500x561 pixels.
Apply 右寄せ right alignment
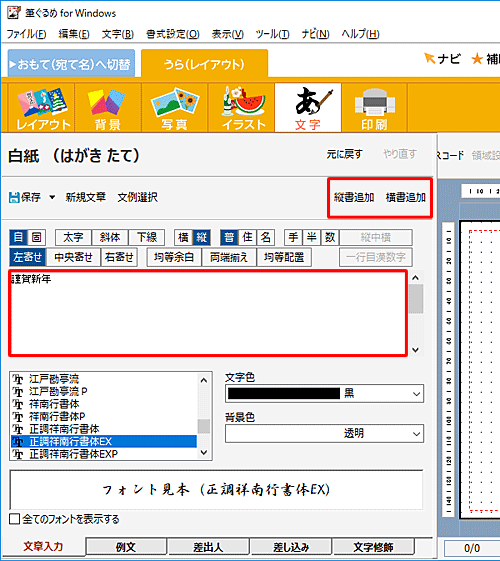point(119,257)
